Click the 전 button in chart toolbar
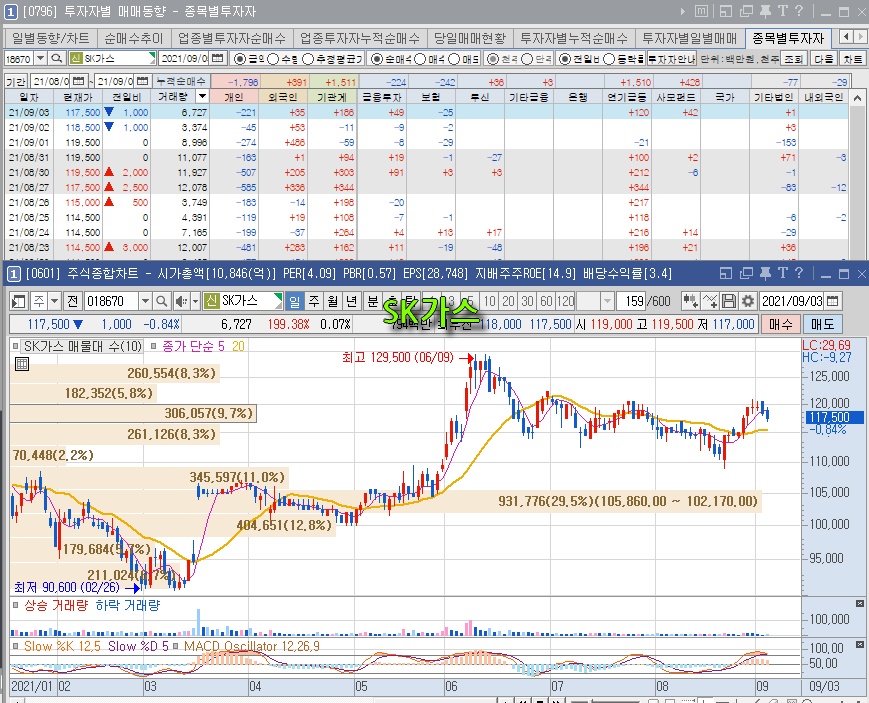This screenshot has height=703, width=869. pyautogui.click(x=73, y=301)
